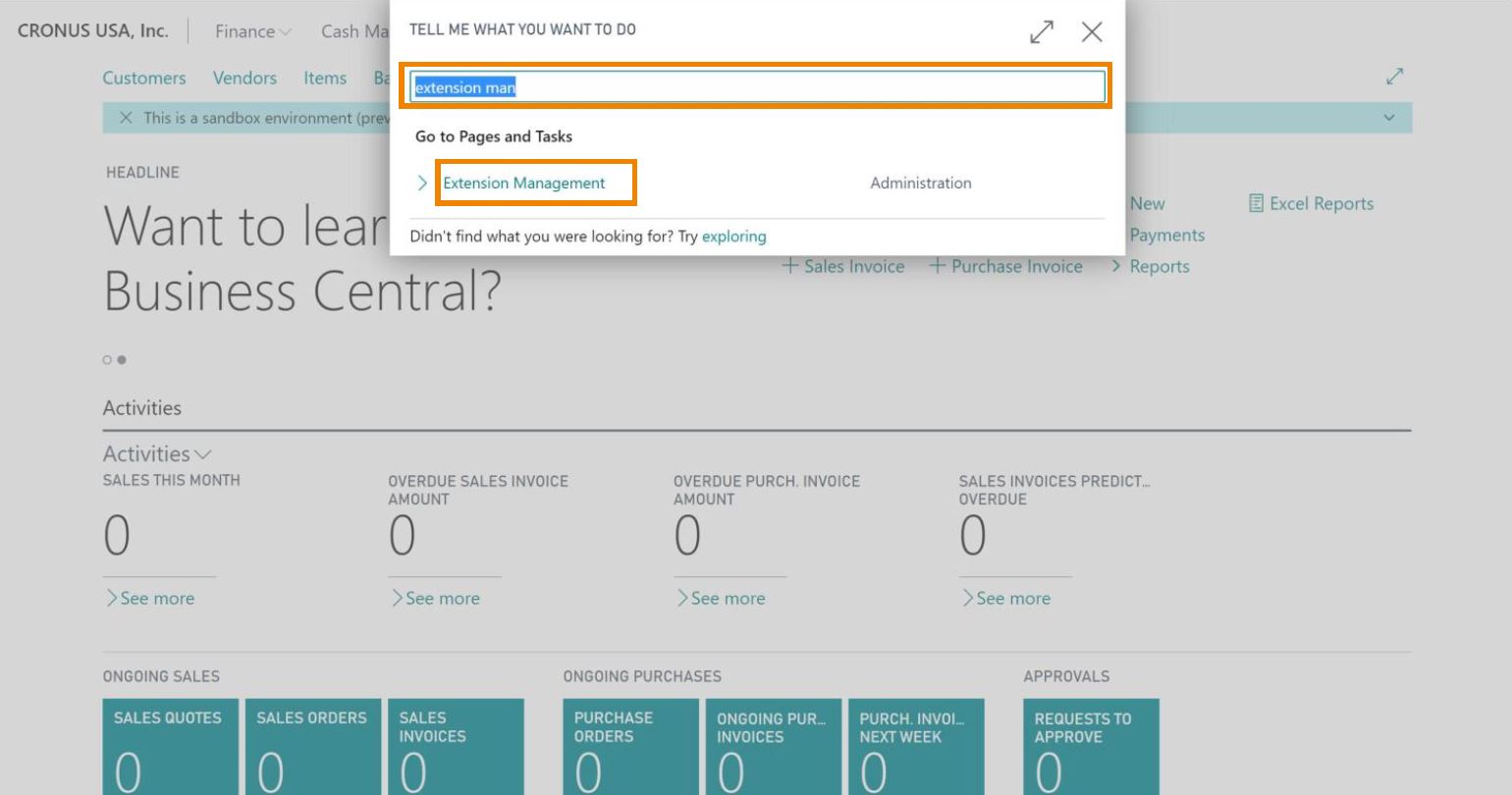See more under Sales This Month
The height and width of the screenshot is (795, 1512).
coord(150,599)
